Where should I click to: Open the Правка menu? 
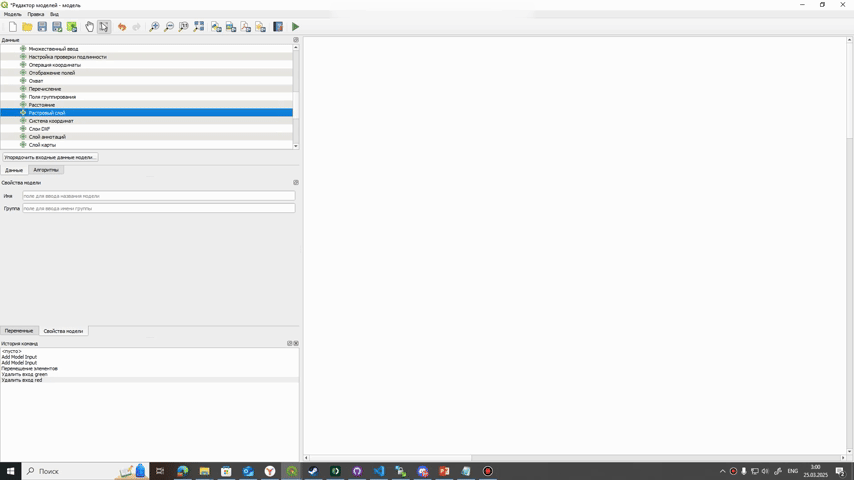pyautogui.click(x=36, y=14)
